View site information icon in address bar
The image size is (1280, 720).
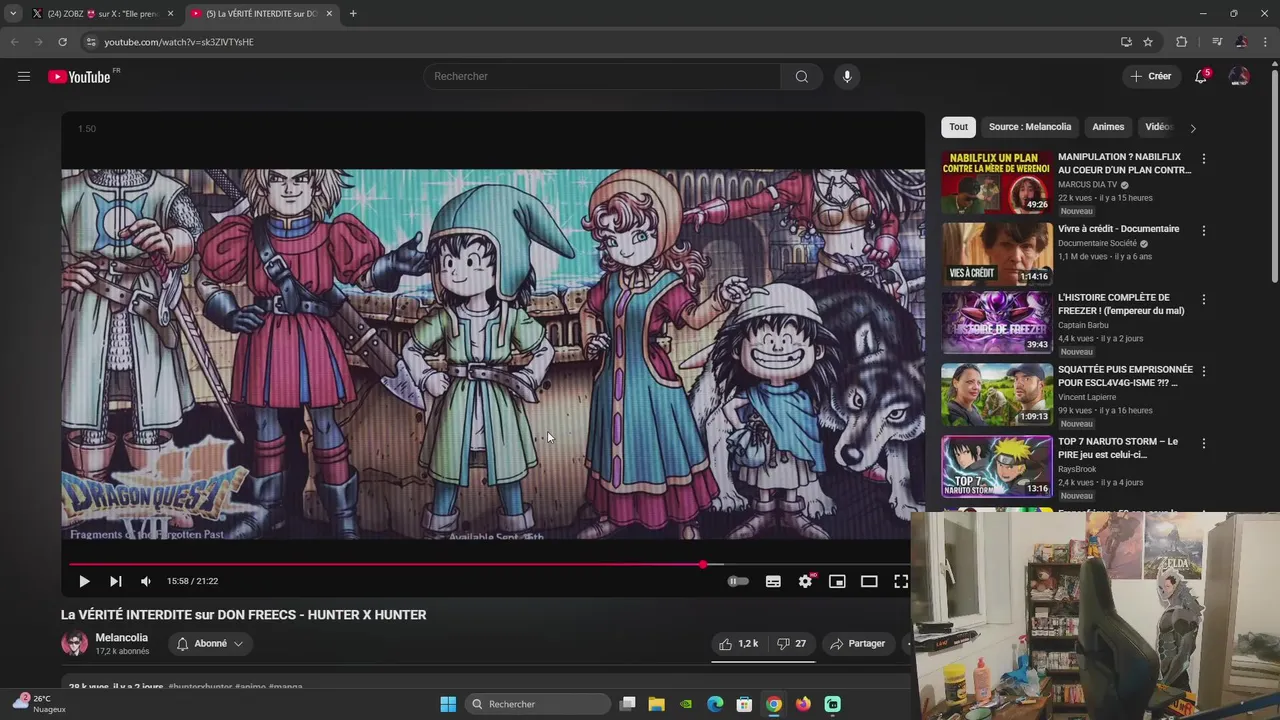coord(91,42)
